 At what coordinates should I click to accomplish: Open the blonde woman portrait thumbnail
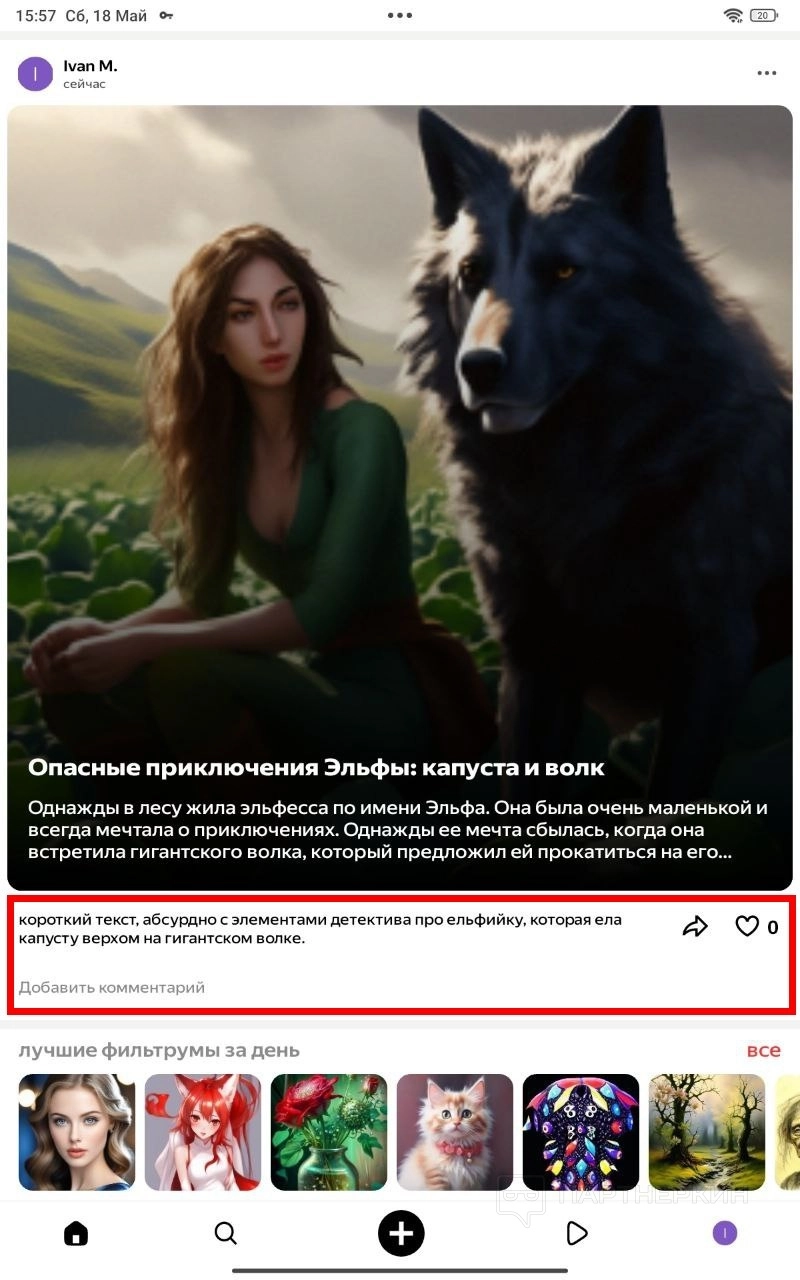click(77, 1132)
